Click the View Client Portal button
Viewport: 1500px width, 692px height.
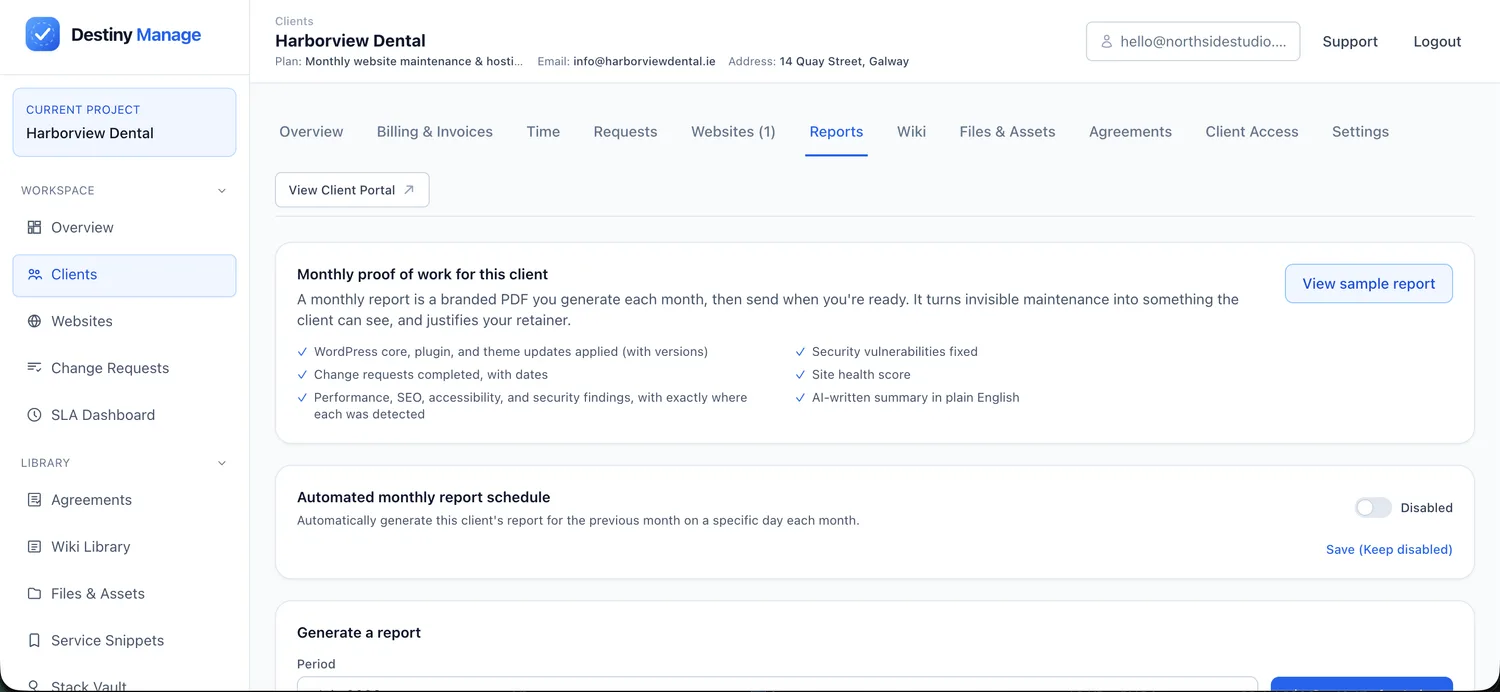(x=352, y=190)
